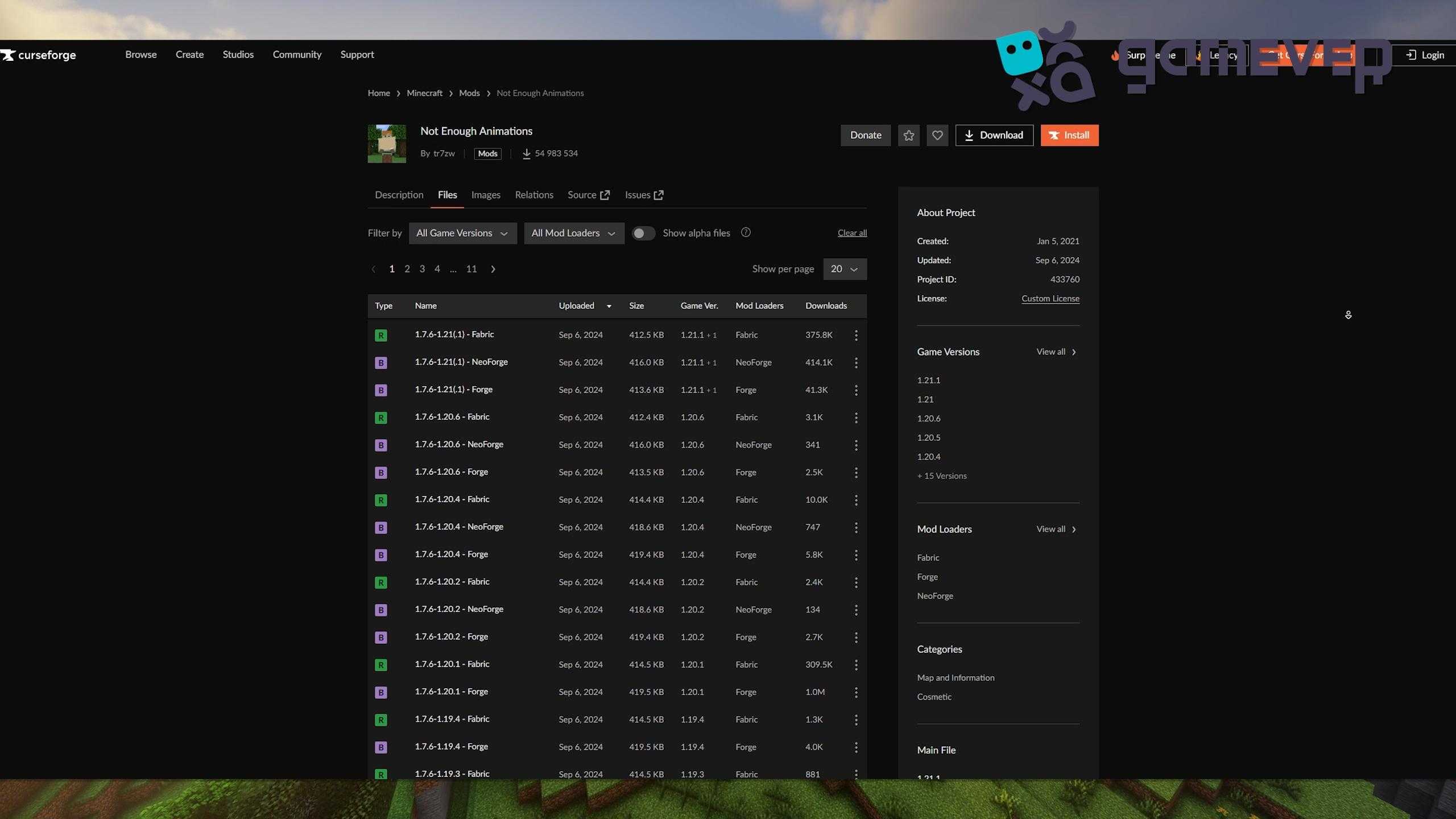Click the help icon beside Show alpha files
The image size is (1456, 819).
(746, 233)
